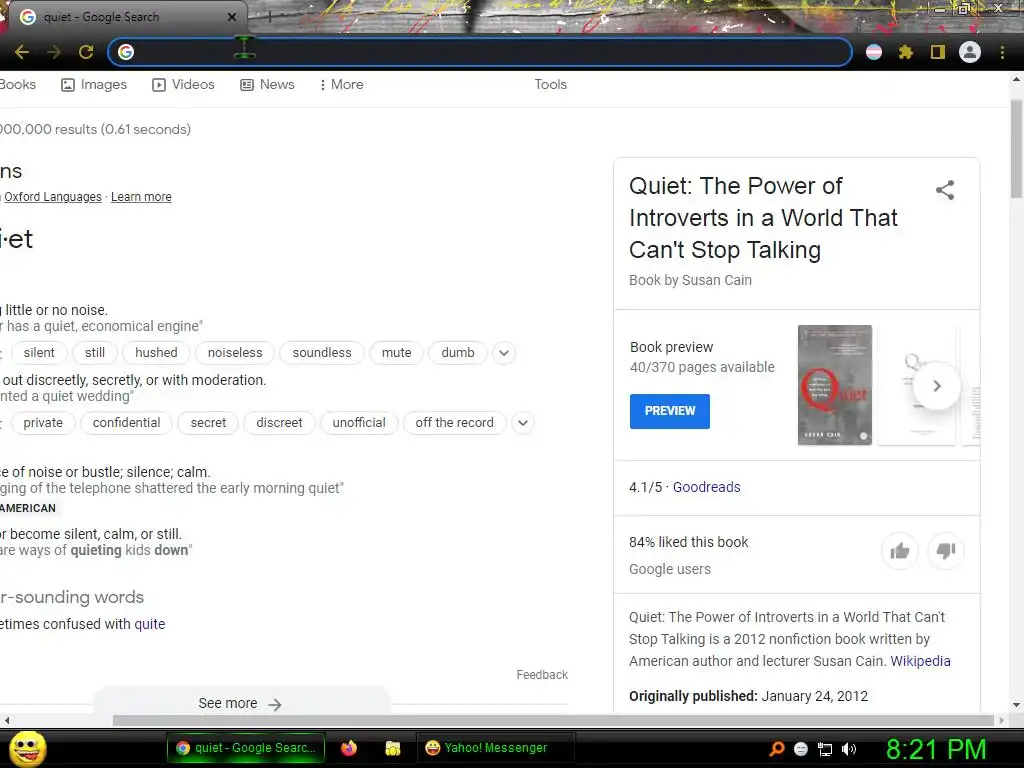Click the quiet - Google Search taskbar button
Screen dimensions: 1024x768
(246, 748)
